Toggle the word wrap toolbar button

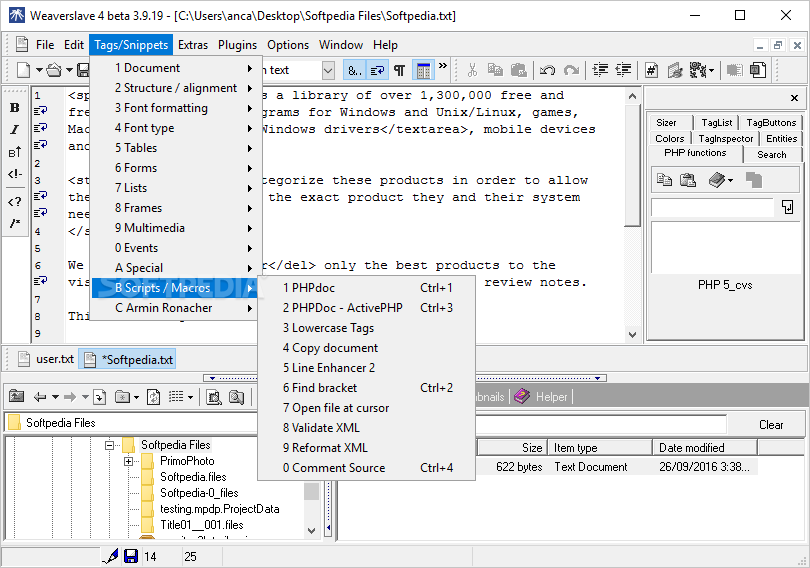377,70
